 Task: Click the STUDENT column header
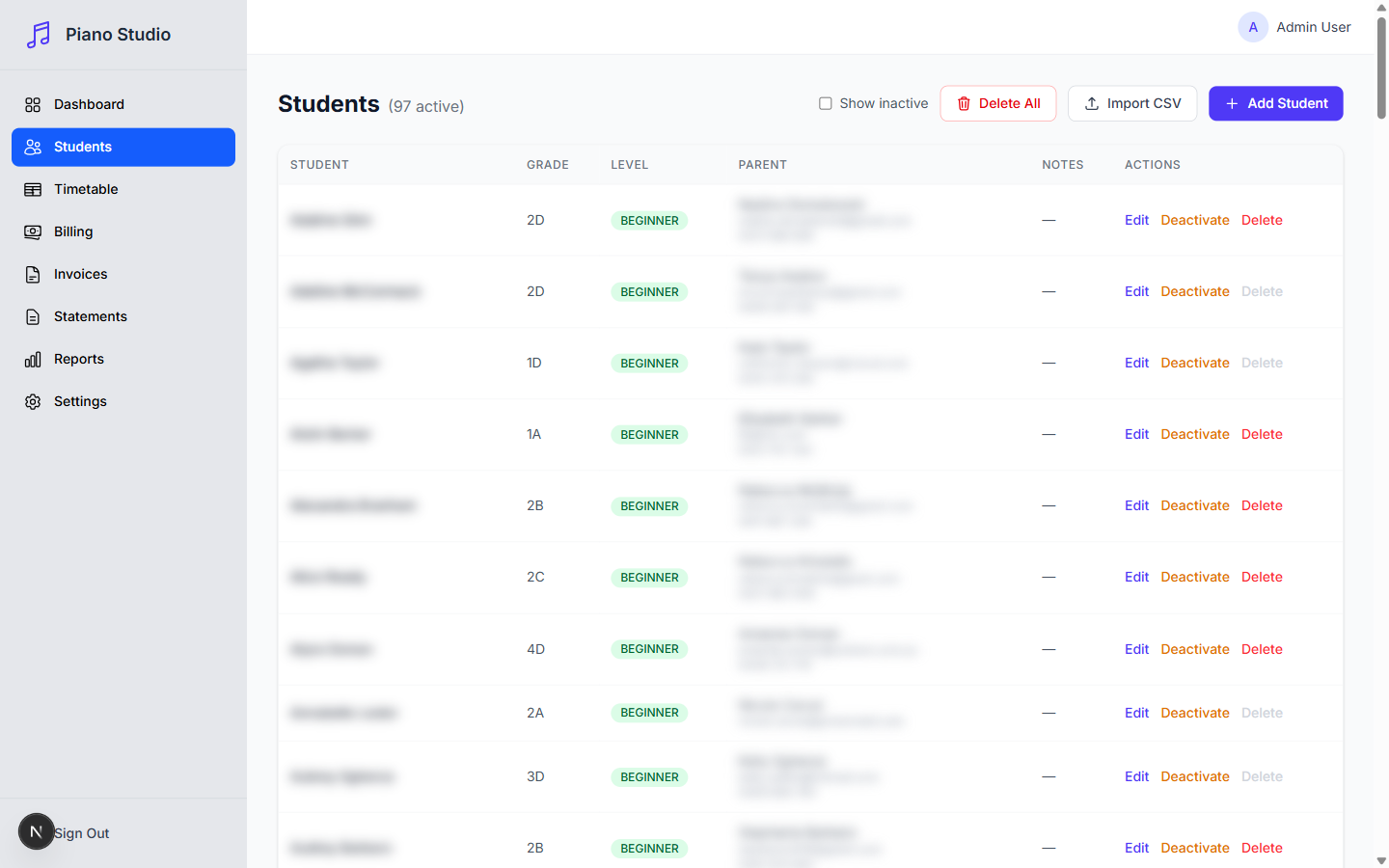[x=319, y=165]
